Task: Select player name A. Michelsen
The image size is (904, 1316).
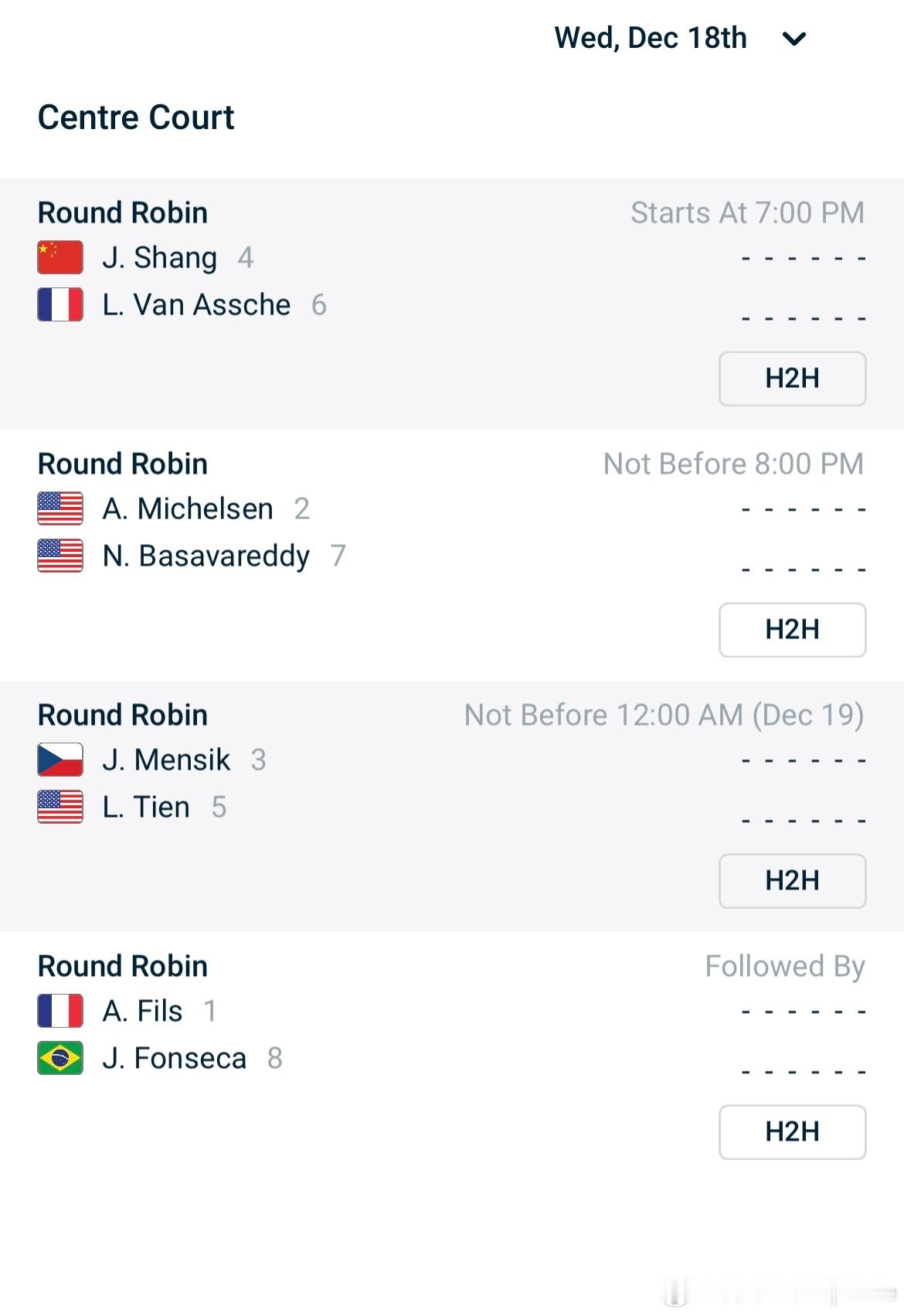Action: coord(188,508)
